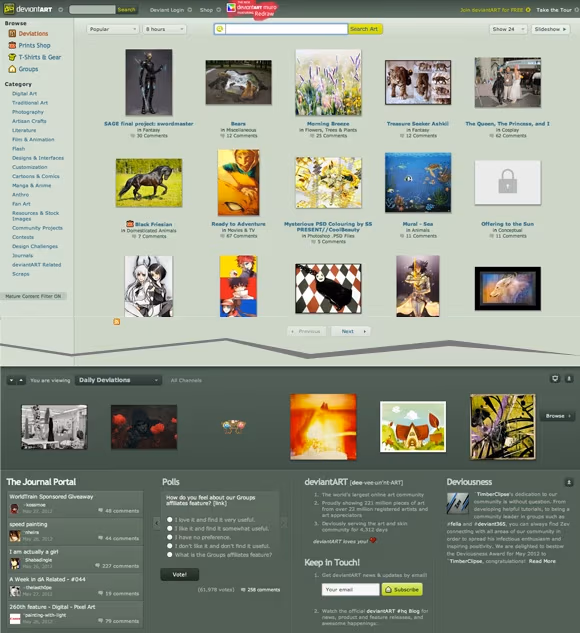
Task: Select 'I have no preference' poll option
Action: [x=170, y=537]
